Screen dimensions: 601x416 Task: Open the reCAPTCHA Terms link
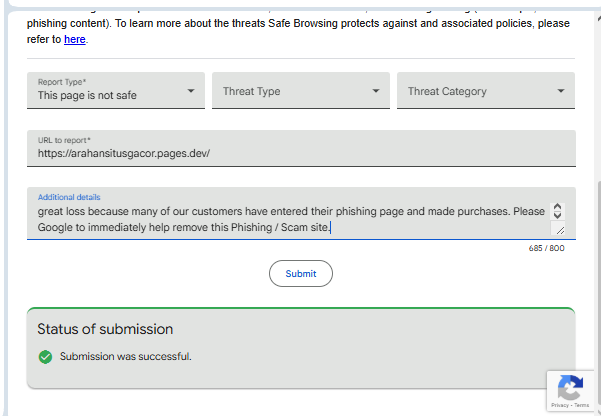point(582,406)
